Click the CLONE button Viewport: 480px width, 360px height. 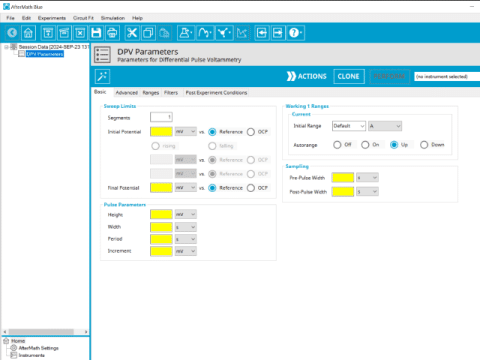(348, 76)
